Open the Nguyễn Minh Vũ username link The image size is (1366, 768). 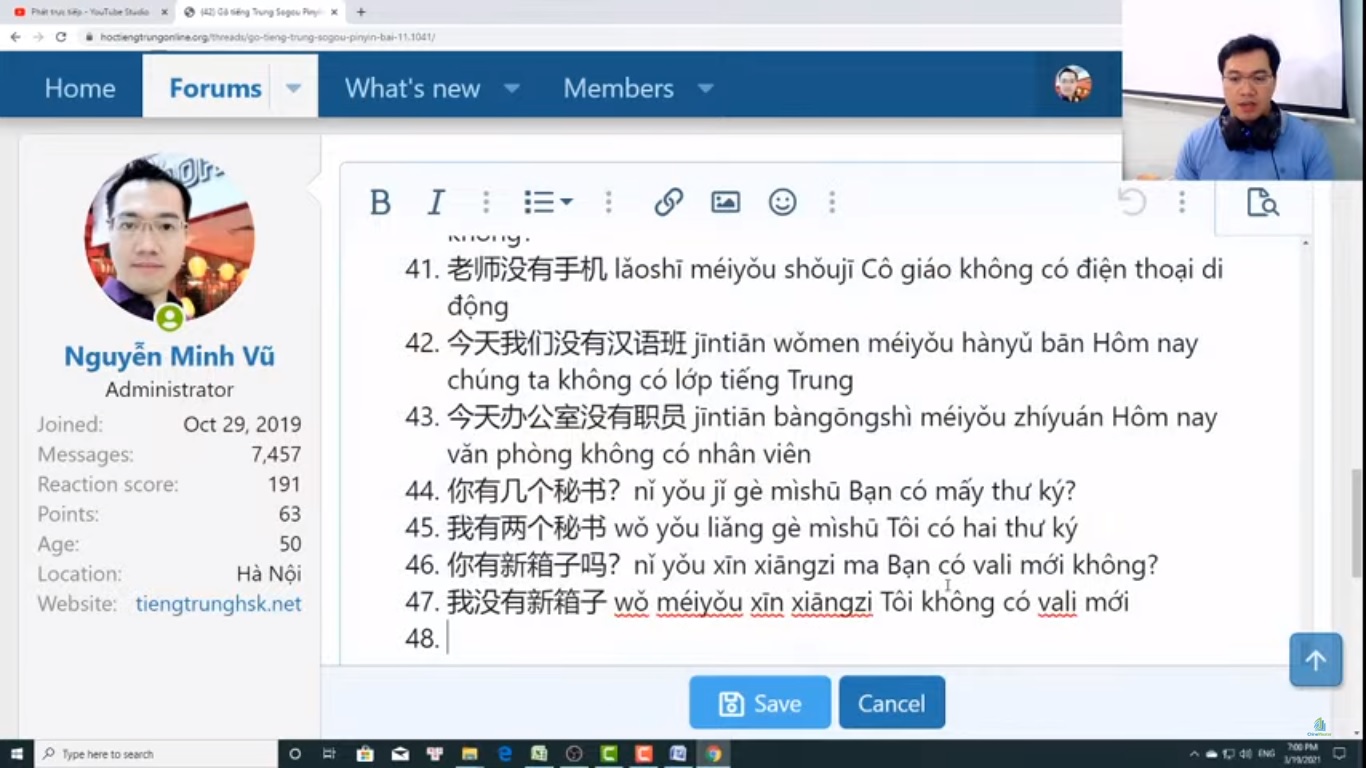[169, 356]
